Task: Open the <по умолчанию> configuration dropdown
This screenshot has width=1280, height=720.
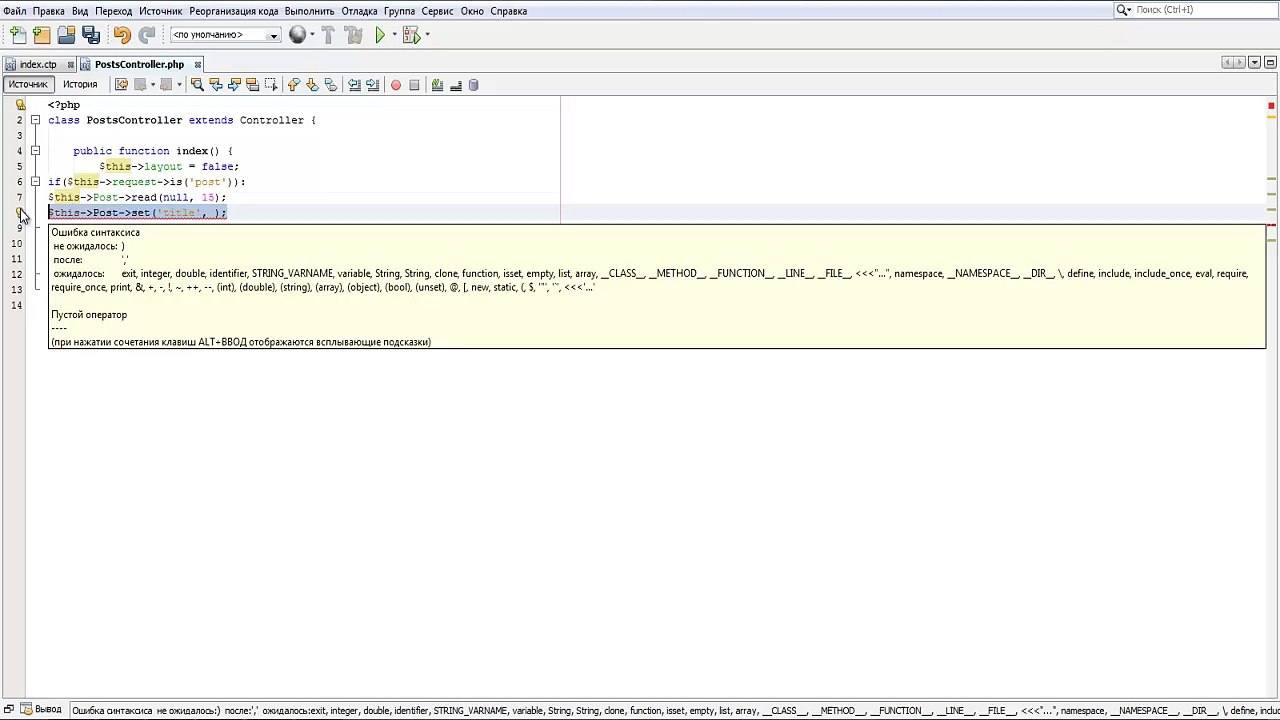Action: click(225, 35)
